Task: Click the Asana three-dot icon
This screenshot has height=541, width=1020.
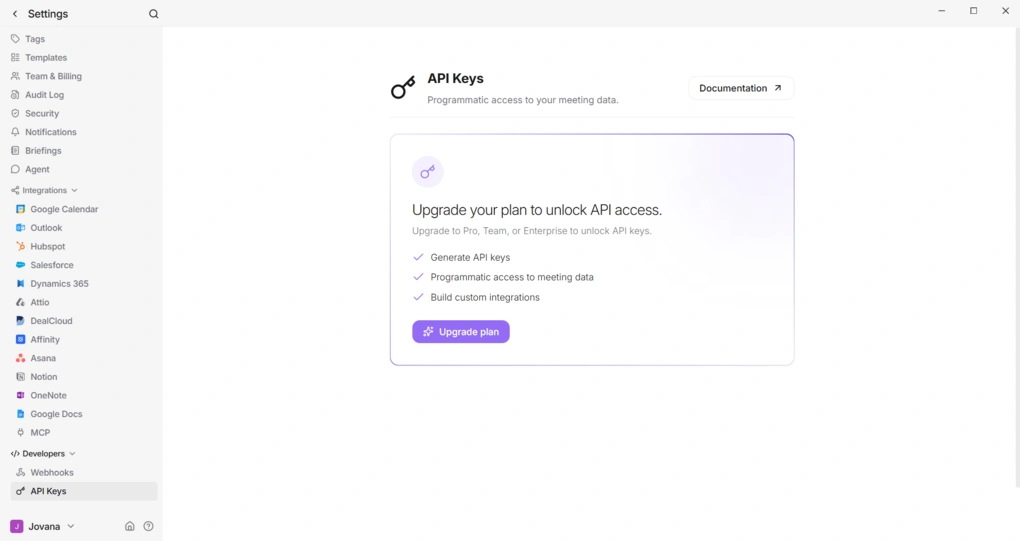Action: (x=20, y=358)
